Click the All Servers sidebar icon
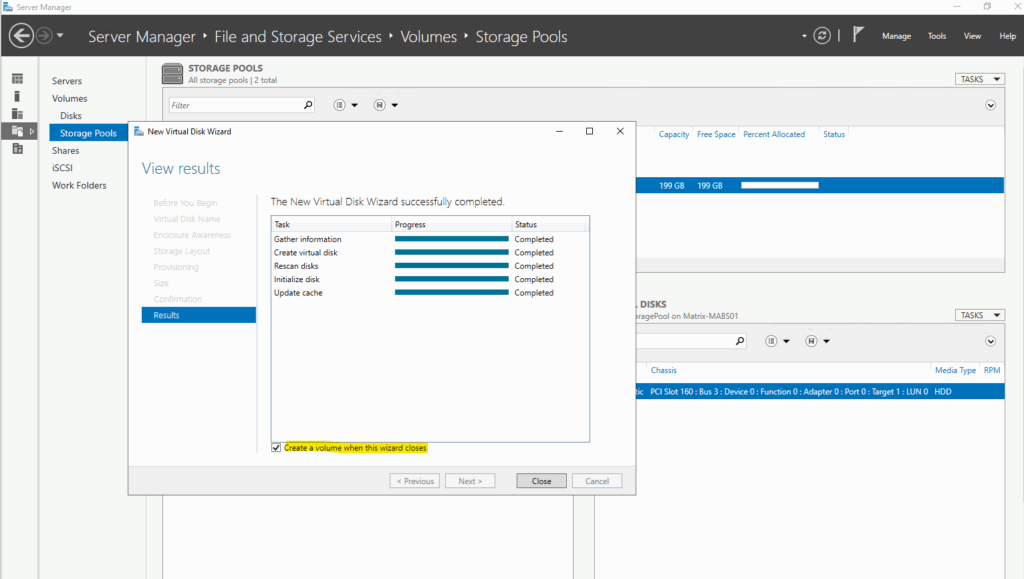The image size is (1024, 579). click(x=18, y=114)
